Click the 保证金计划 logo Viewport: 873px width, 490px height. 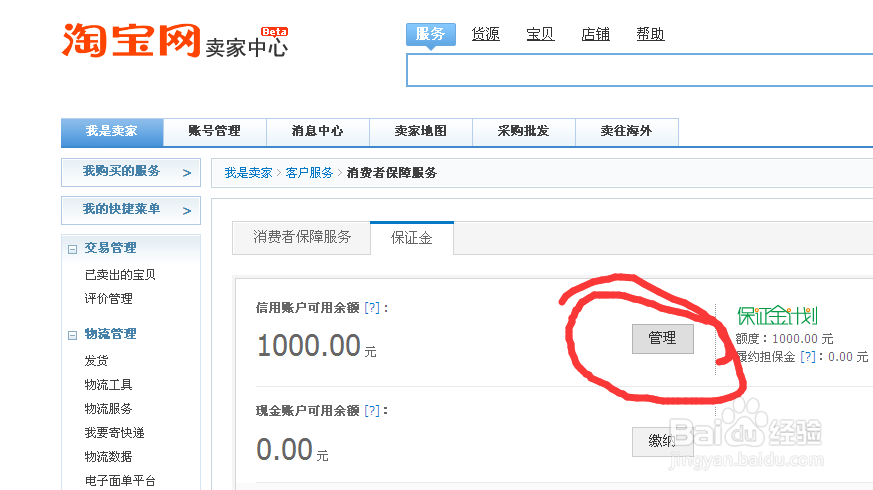(777, 316)
